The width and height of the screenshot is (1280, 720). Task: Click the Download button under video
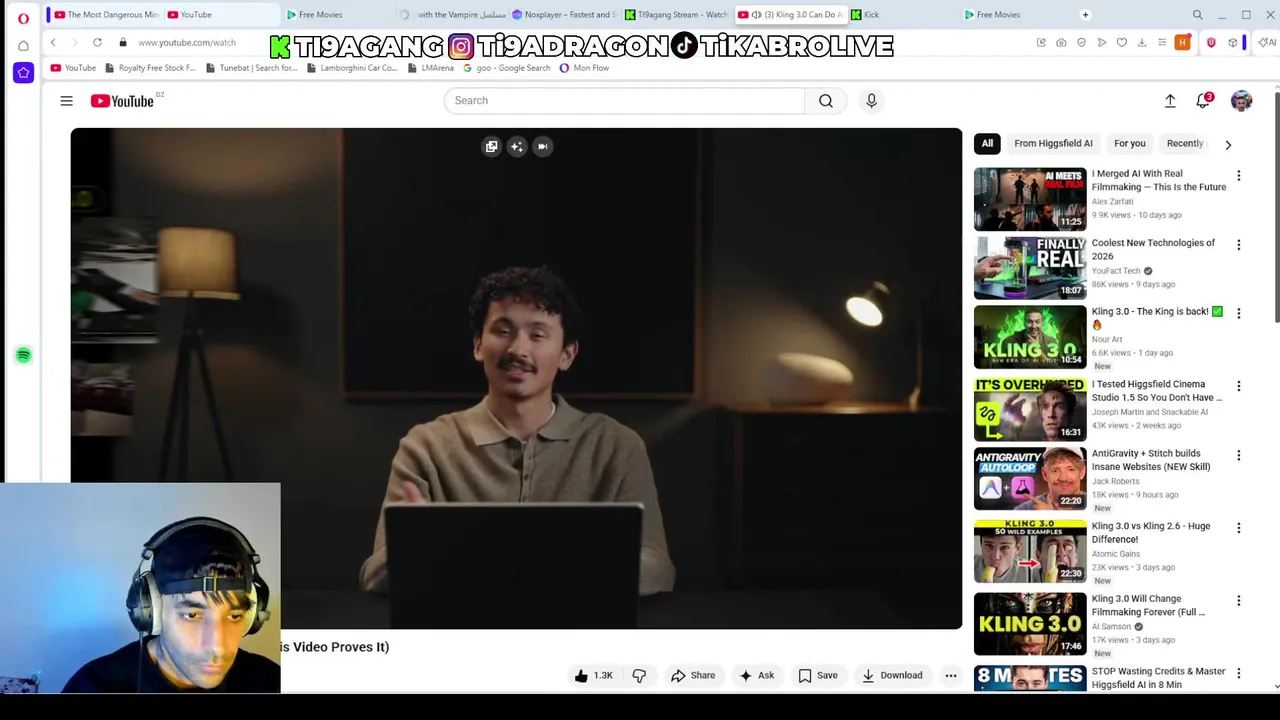(892, 676)
